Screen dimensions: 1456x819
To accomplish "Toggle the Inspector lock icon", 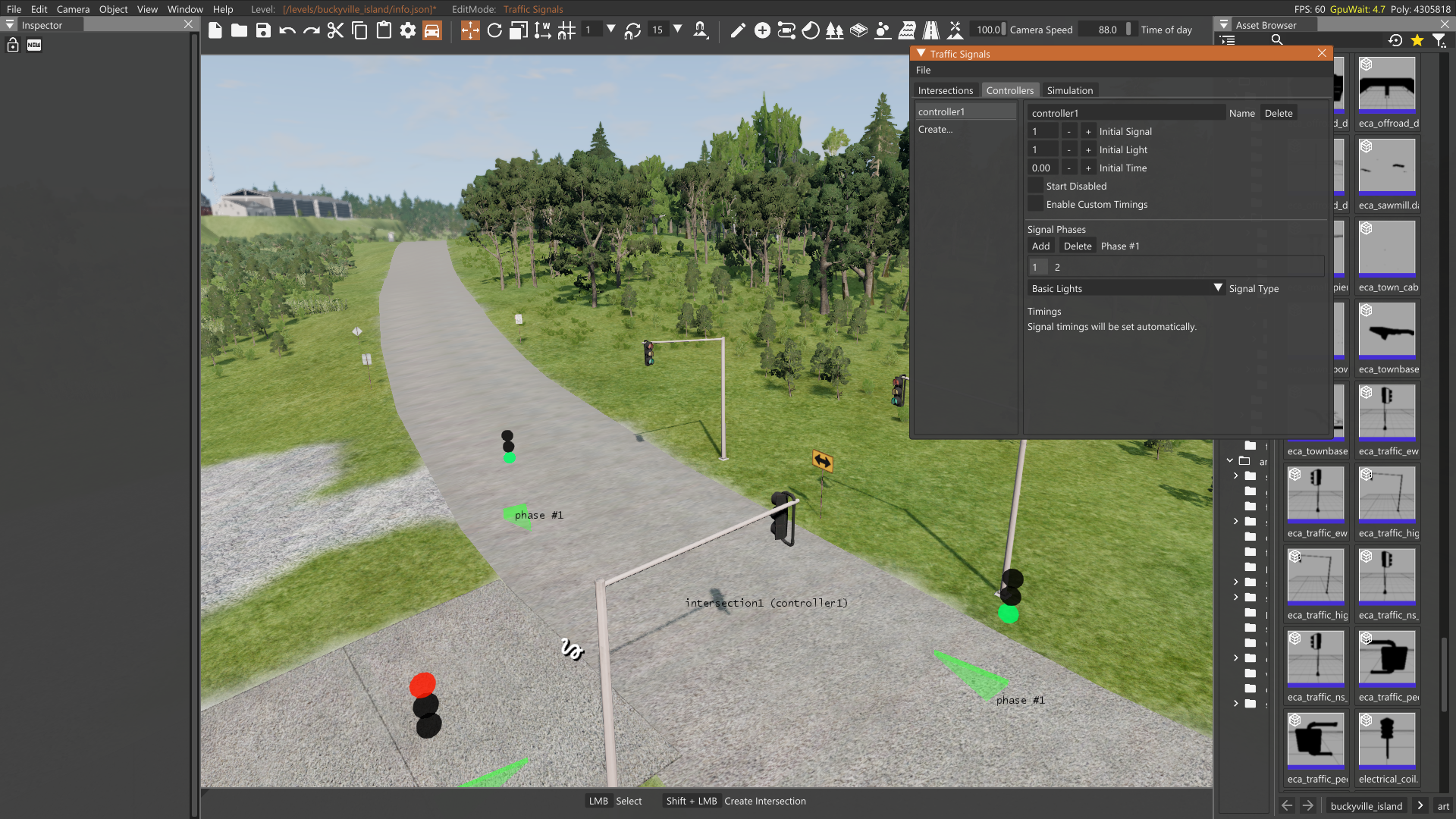I will 13,45.
